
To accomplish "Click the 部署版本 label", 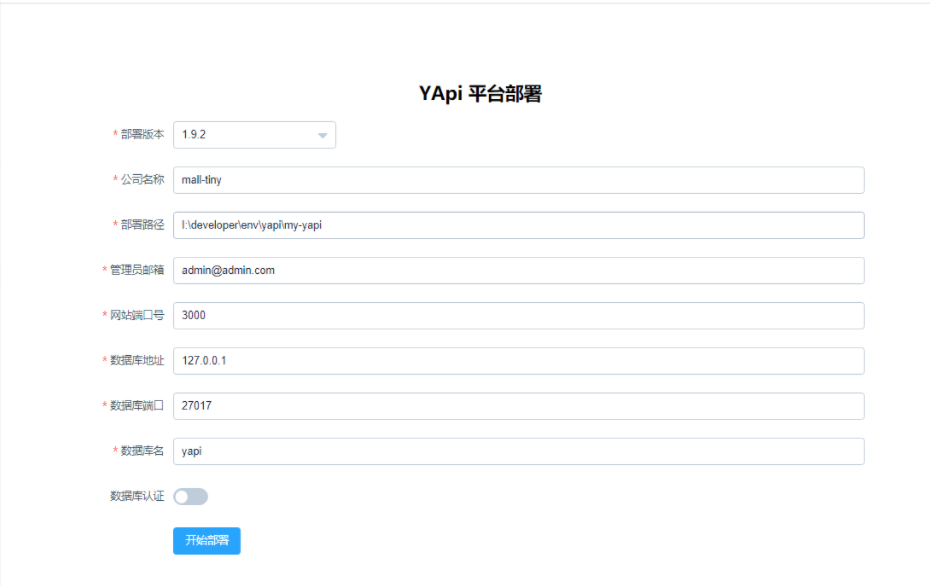I will 142,135.
